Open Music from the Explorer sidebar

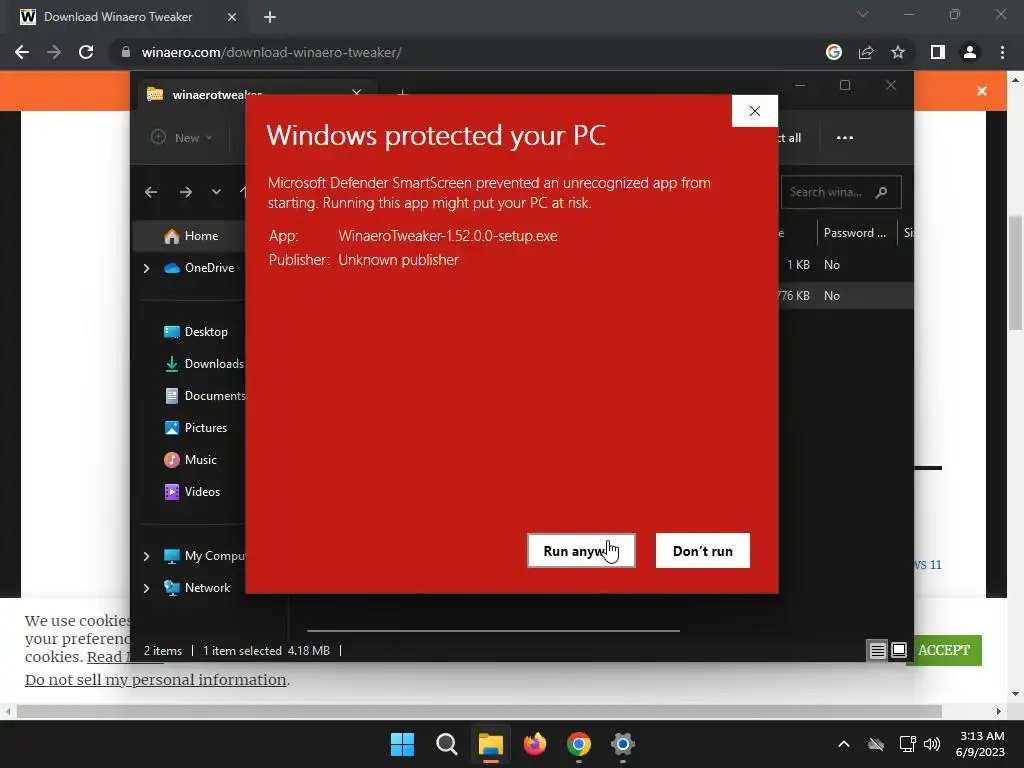click(x=190, y=460)
